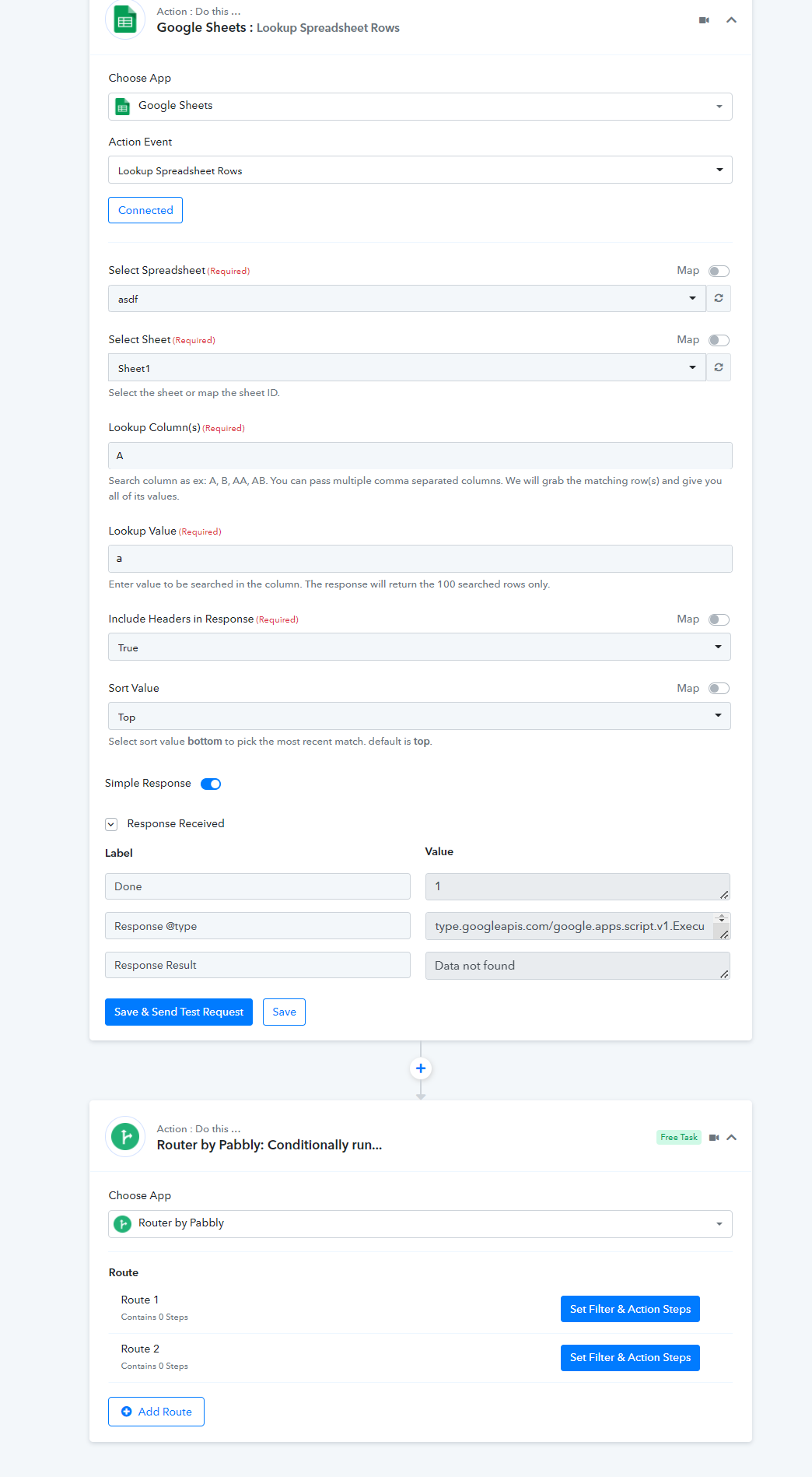Collapse the Router by Pabbly step
This screenshot has height=1477, width=812.
pyautogui.click(x=731, y=1138)
